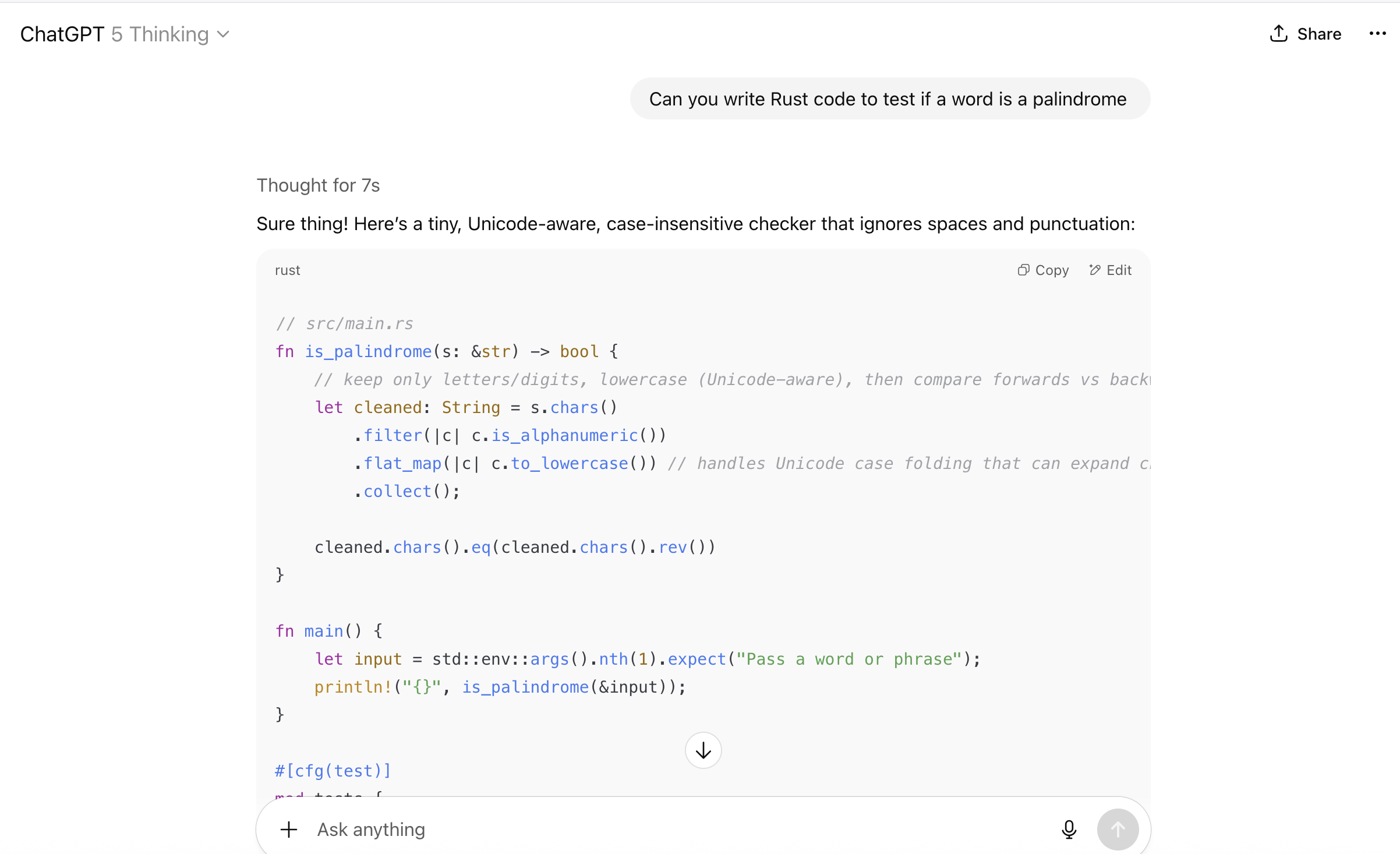Click the '// src/main.rs' comment line
The width and height of the screenshot is (1400, 854).
344,323
